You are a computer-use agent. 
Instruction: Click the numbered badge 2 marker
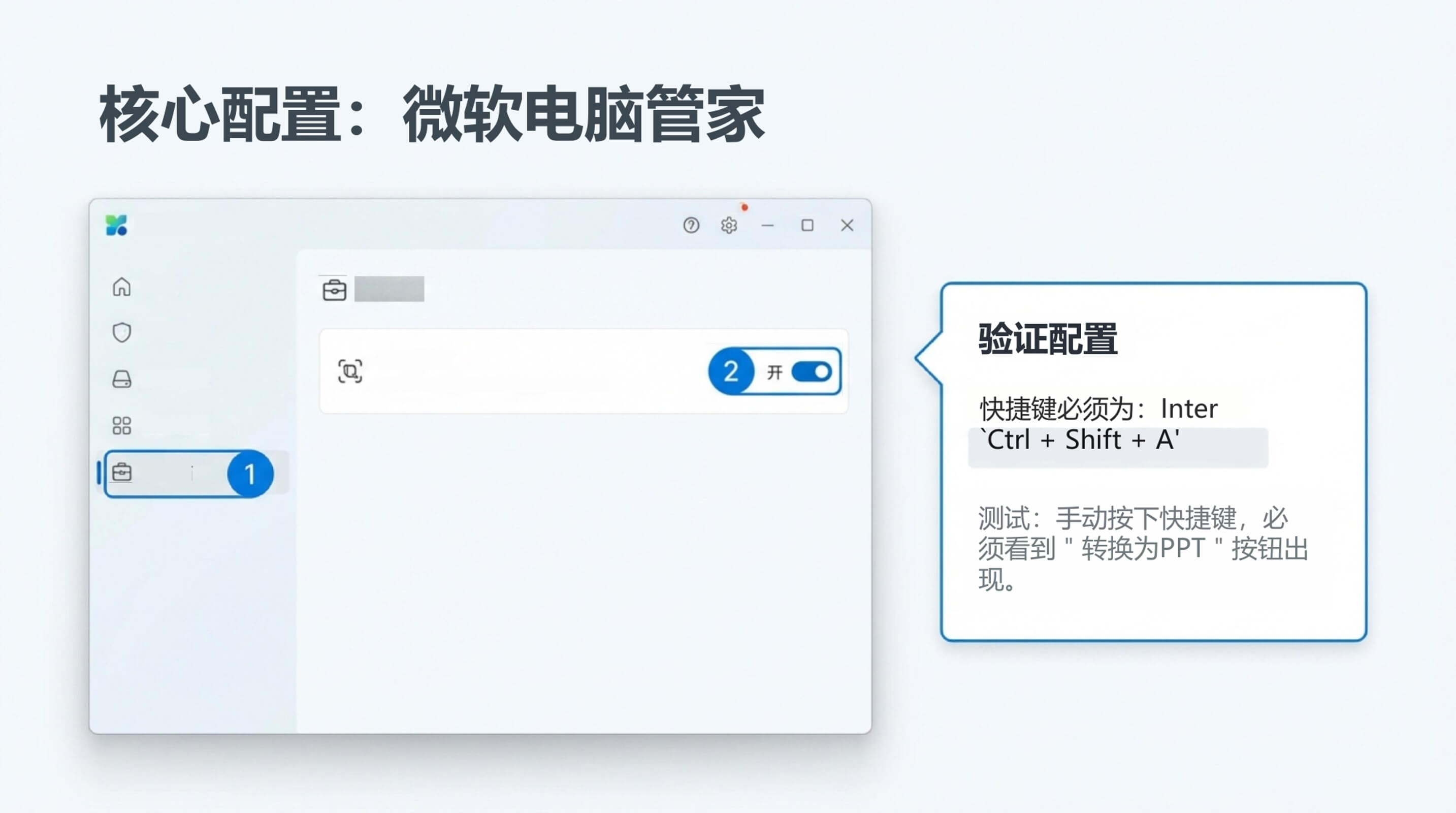pyautogui.click(x=731, y=371)
